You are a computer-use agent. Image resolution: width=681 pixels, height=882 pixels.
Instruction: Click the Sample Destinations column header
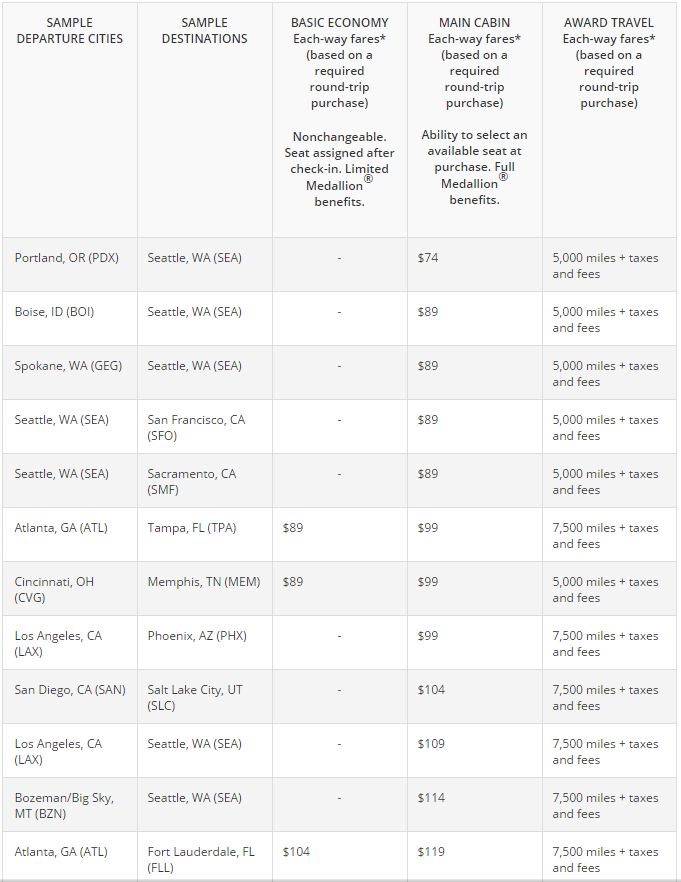tap(205, 30)
